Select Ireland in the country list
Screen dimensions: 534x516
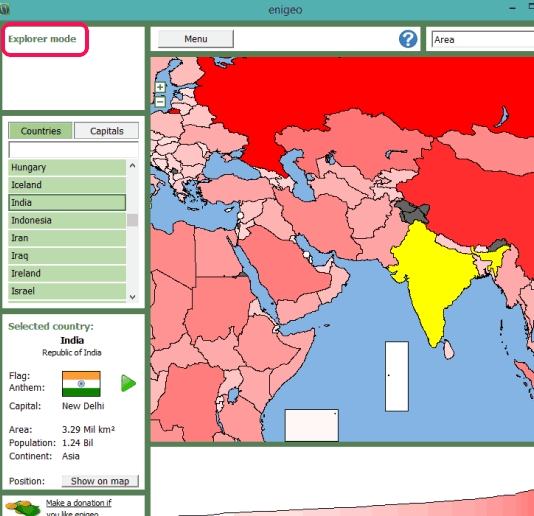click(67, 273)
